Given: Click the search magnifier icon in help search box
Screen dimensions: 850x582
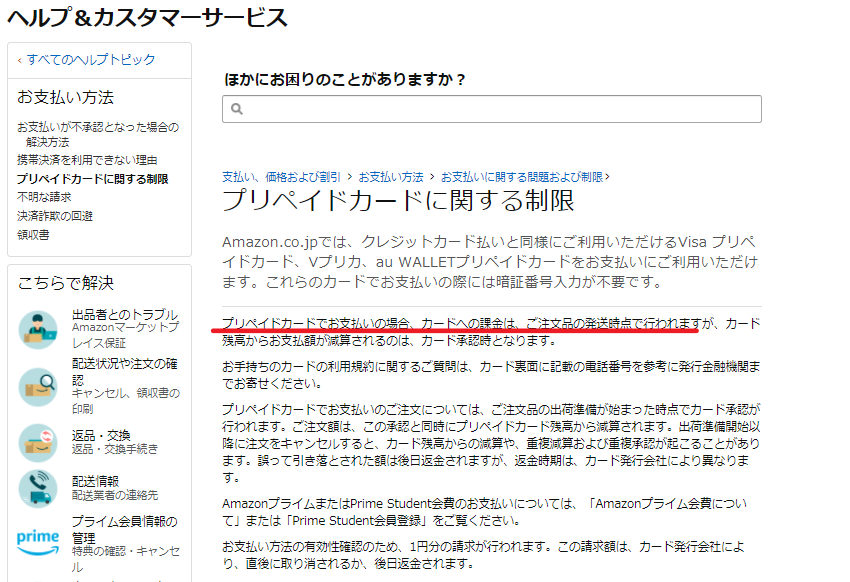Looking at the screenshot, I should [x=237, y=109].
